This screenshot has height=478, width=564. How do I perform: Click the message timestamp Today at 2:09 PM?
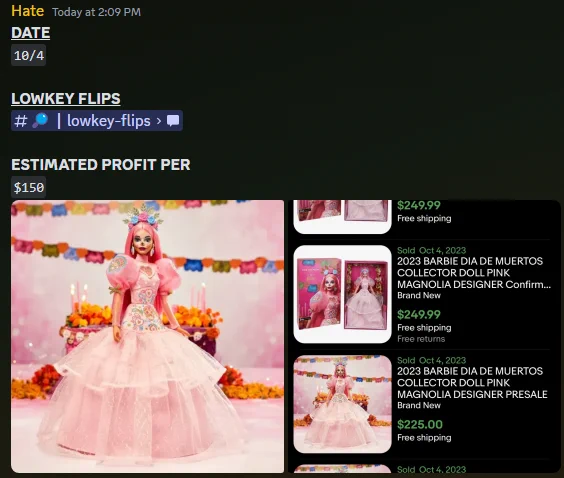(x=96, y=12)
